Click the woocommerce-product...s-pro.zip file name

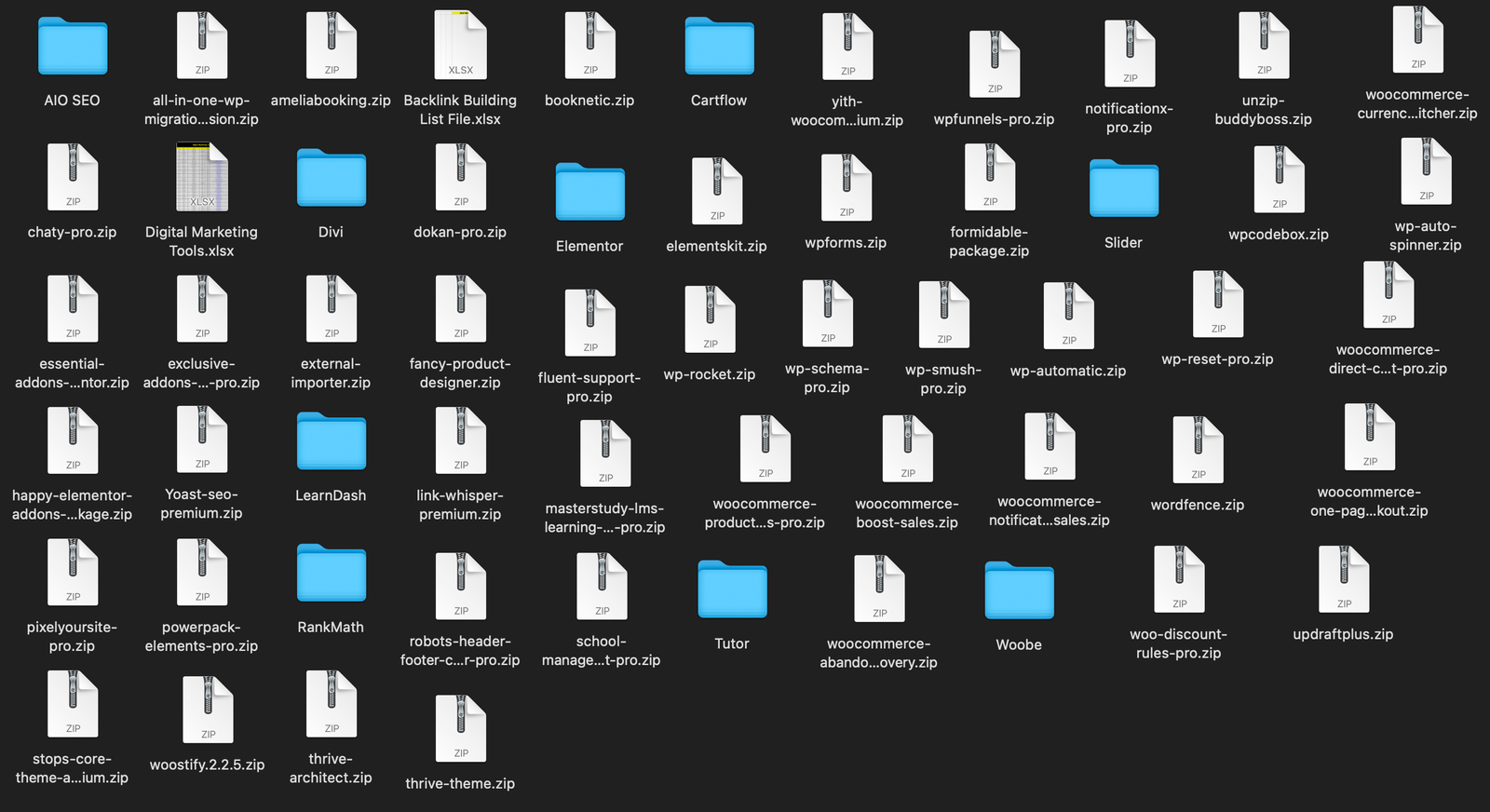765,513
